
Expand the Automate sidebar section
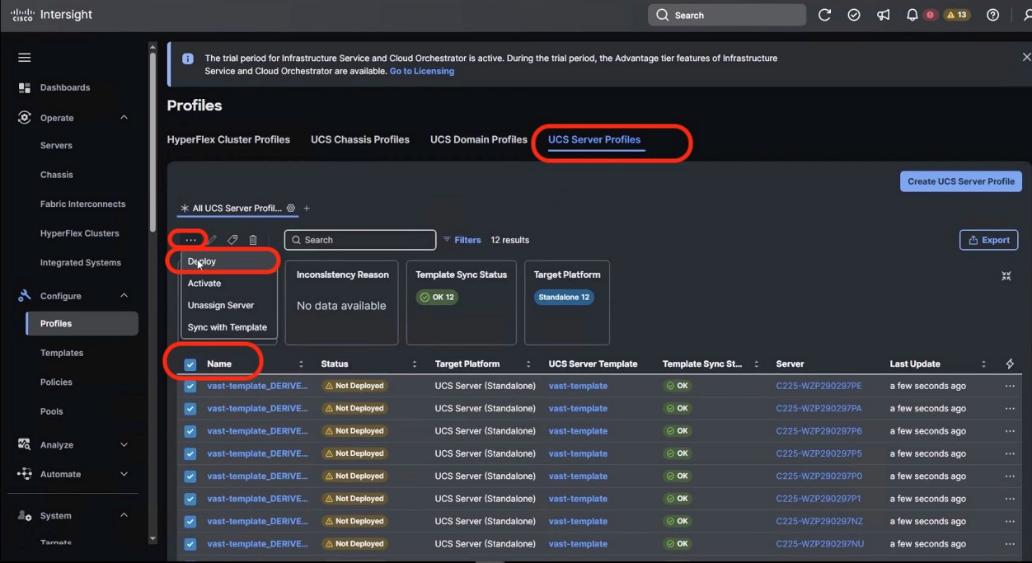(x=124, y=474)
